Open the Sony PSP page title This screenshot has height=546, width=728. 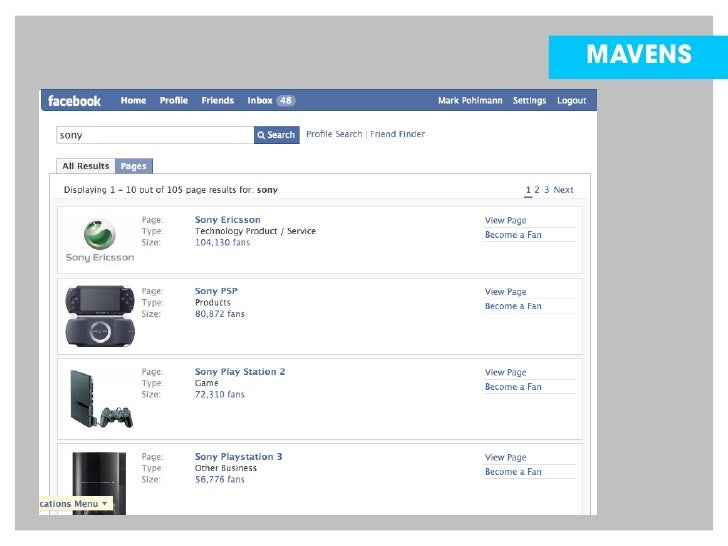point(216,291)
